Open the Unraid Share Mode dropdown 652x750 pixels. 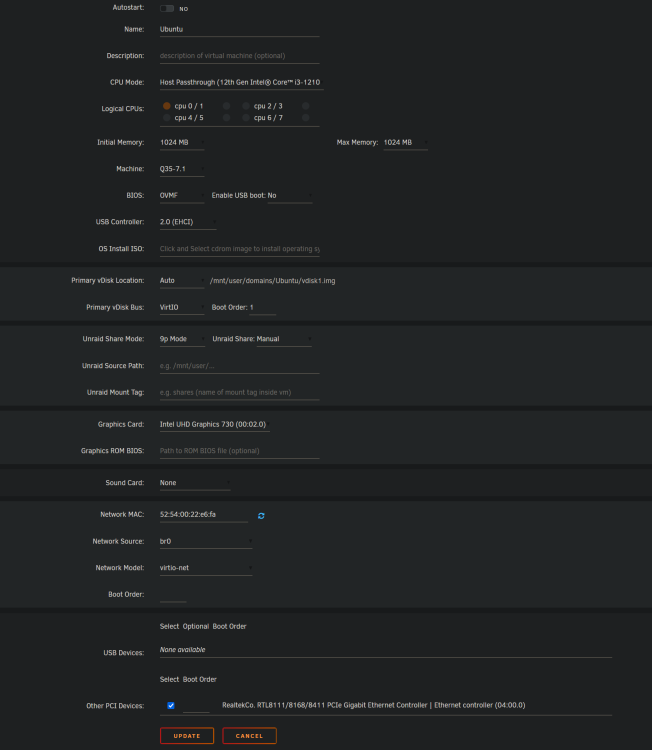[182, 339]
